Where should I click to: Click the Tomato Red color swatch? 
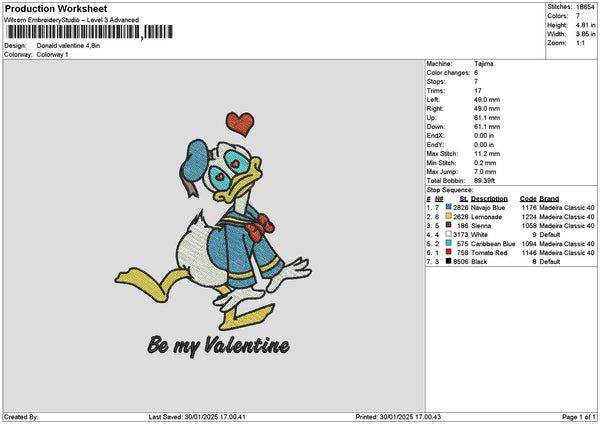(448, 252)
